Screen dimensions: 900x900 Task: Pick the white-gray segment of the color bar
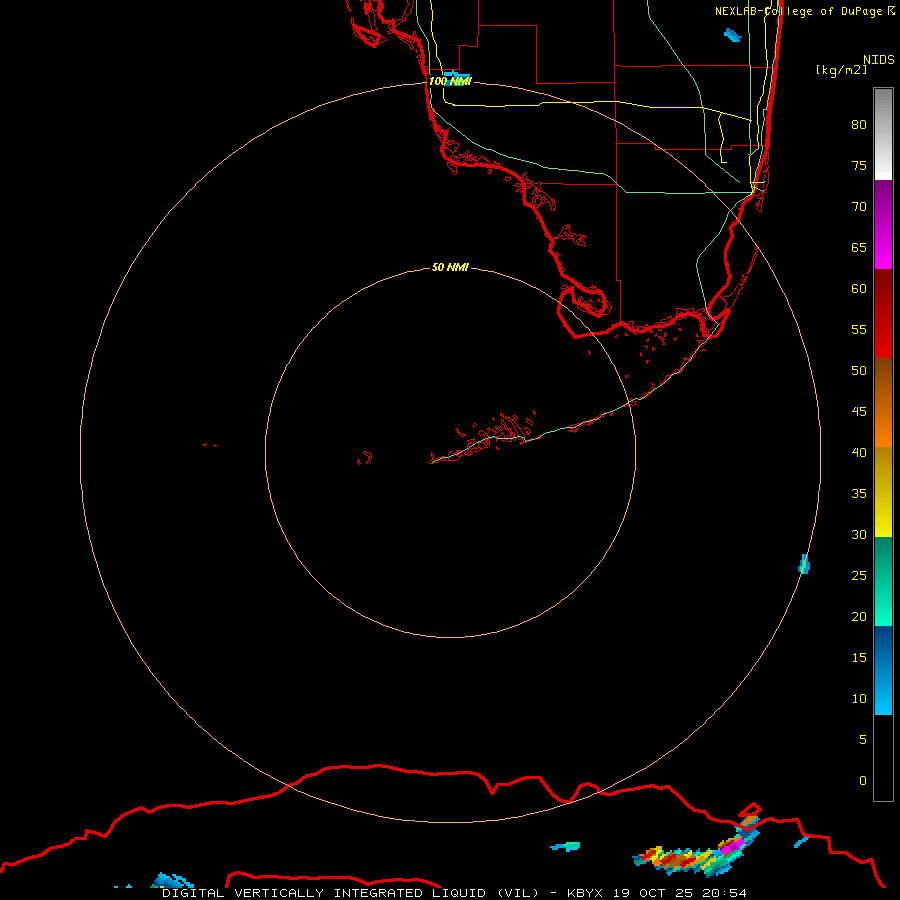coord(883,134)
